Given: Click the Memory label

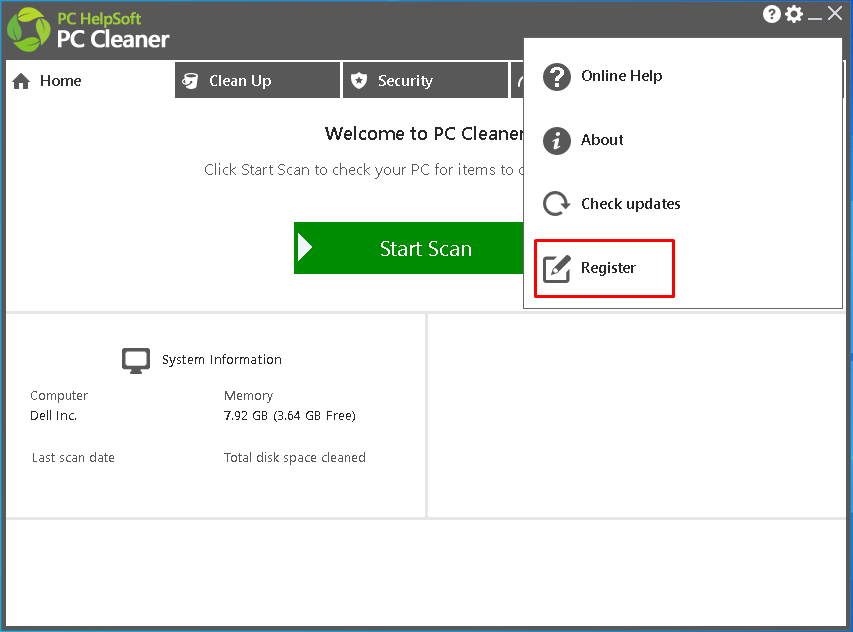Looking at the screenshot, I should [x=248, y=395].
